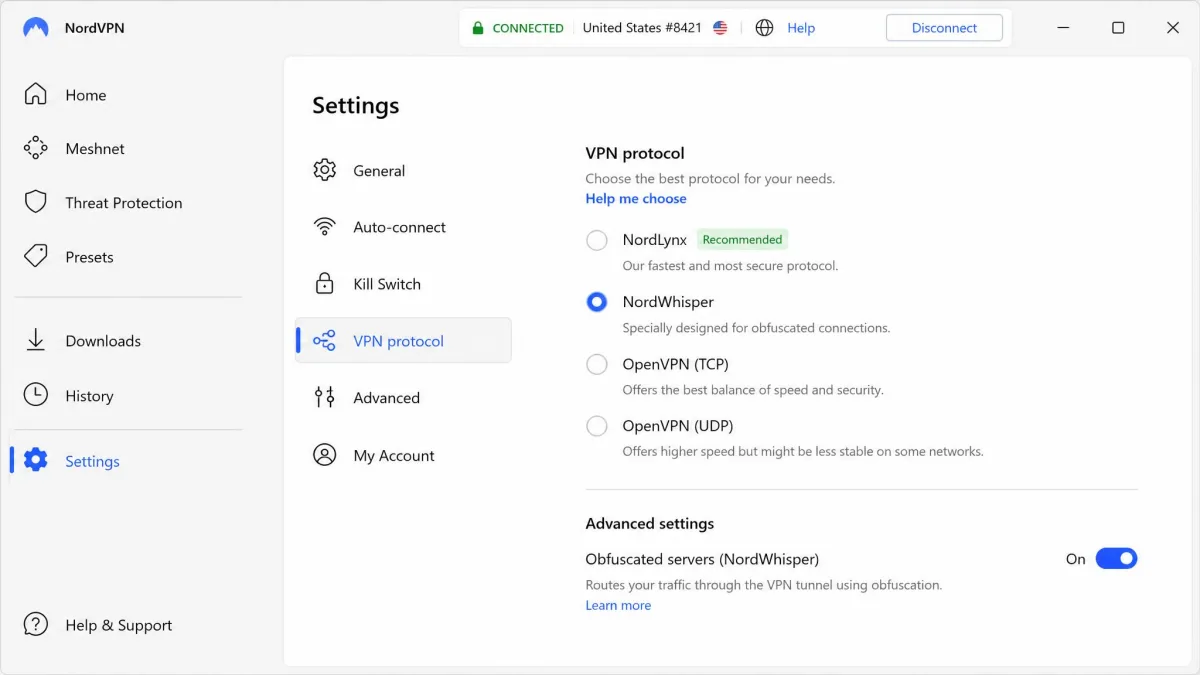The image size is (1200, 675).
Task: Click the 'Our fastest and most secure protocol.' text
Action: [x=730, y=266]
